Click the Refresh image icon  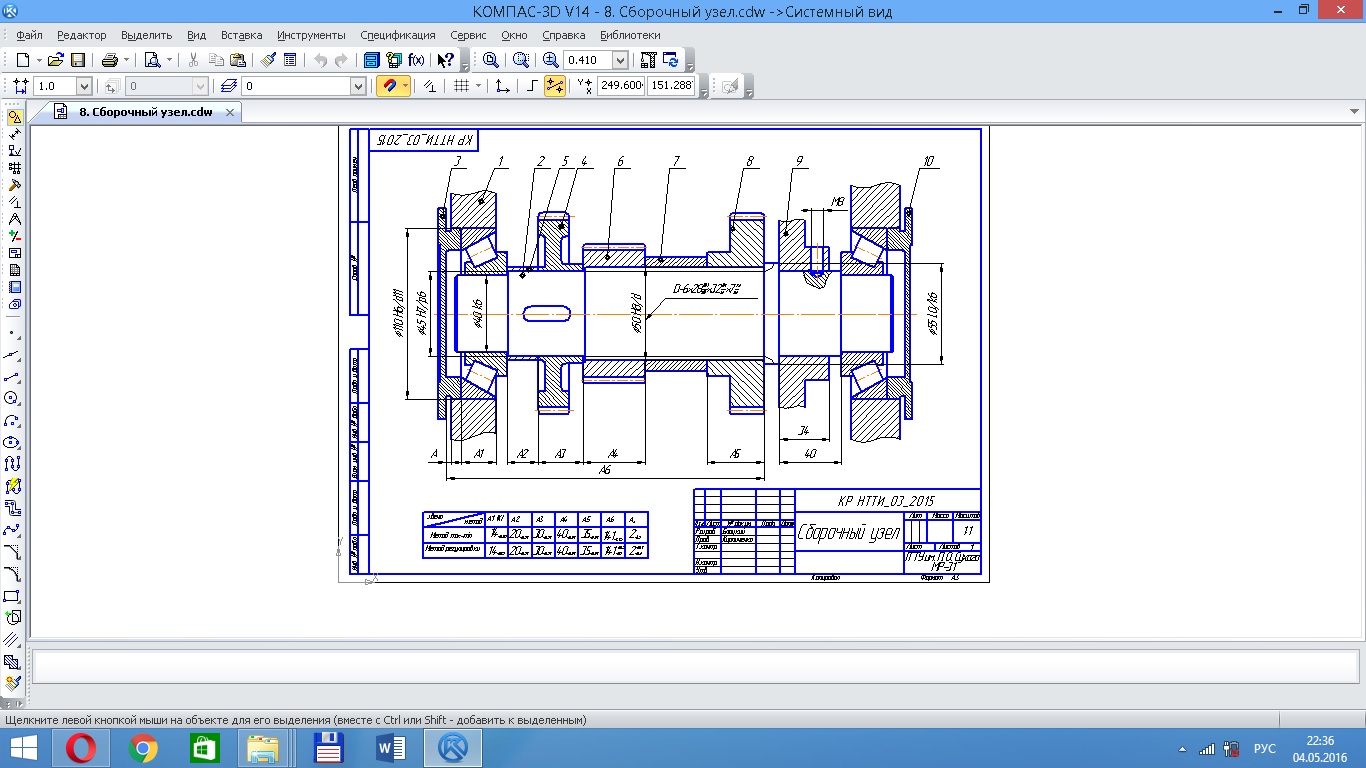[x=670, y=60]
